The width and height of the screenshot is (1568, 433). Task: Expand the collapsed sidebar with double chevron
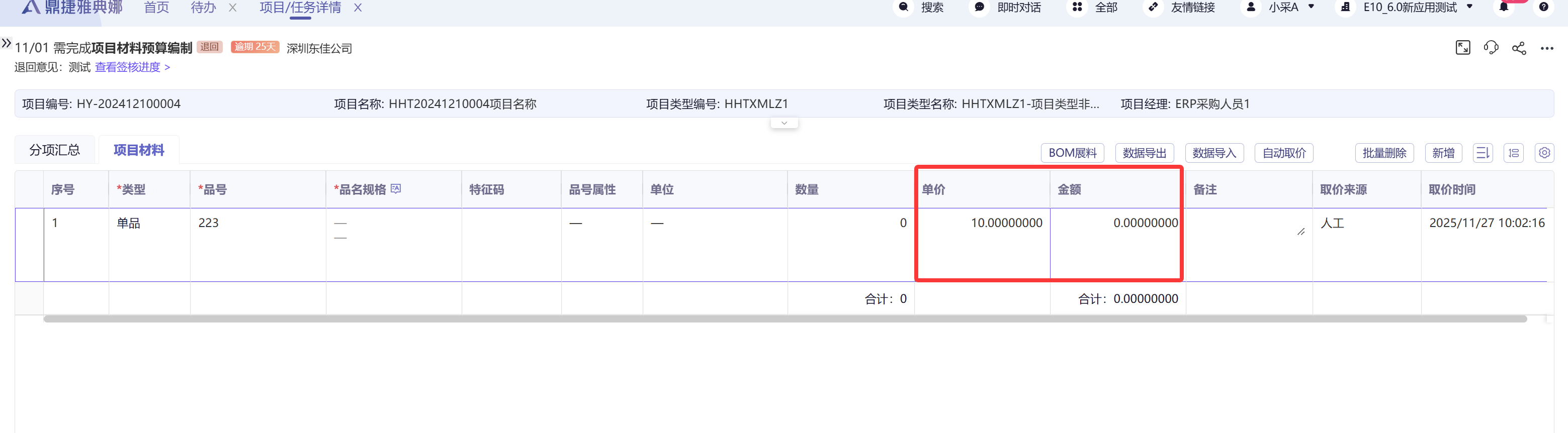[x=7, y=43]
